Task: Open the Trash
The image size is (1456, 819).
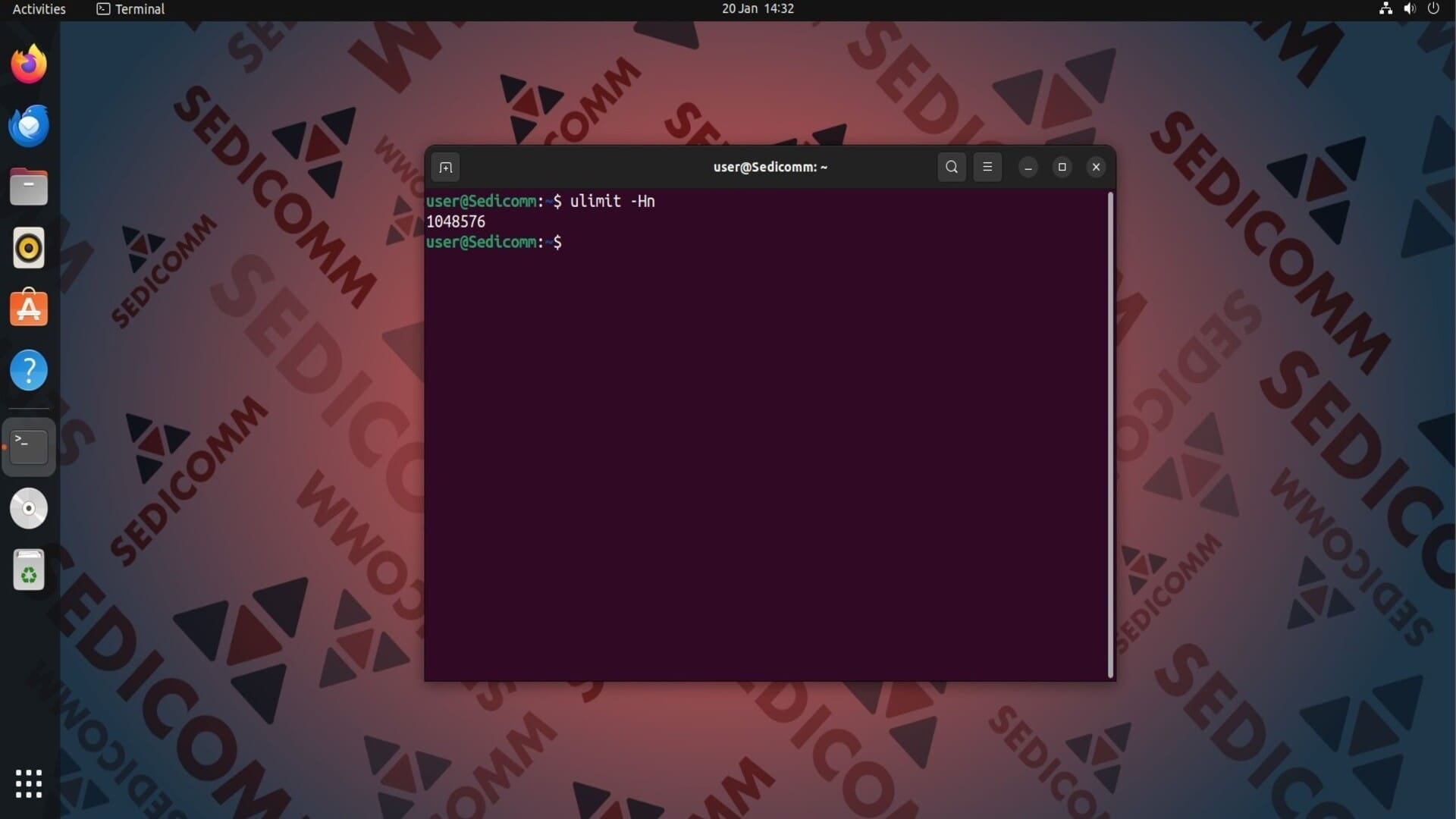Action: [29, 570]
